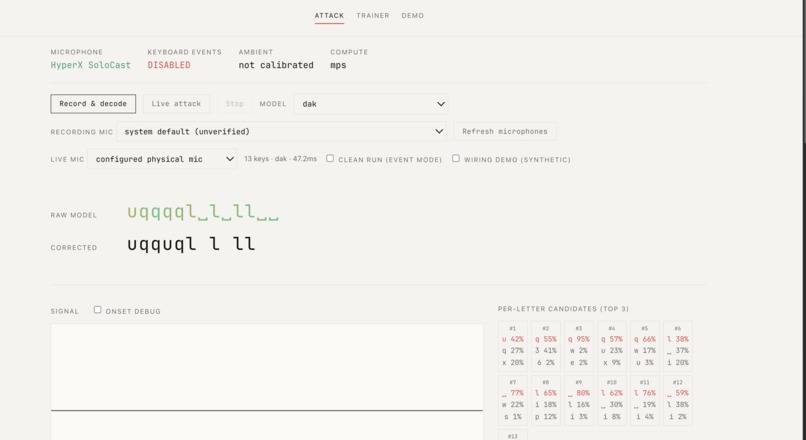Click the Per-Letter Candidates (Top 3) heading
This screenshot has height=440, width=806.
click(x=563, y=309)
